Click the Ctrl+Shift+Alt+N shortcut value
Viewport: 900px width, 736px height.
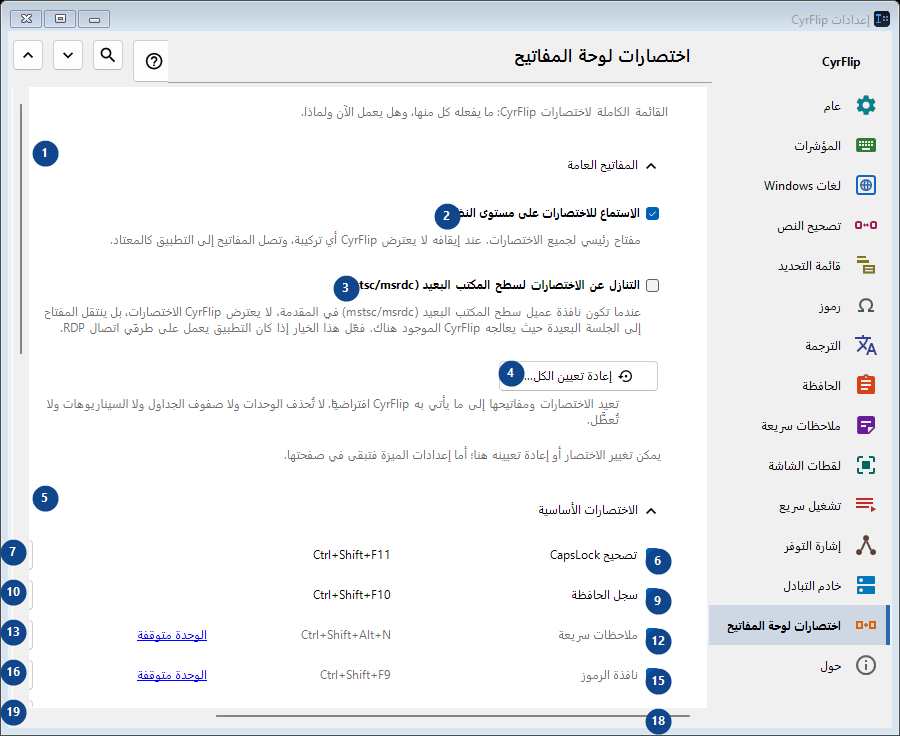(x=346, y=635)
